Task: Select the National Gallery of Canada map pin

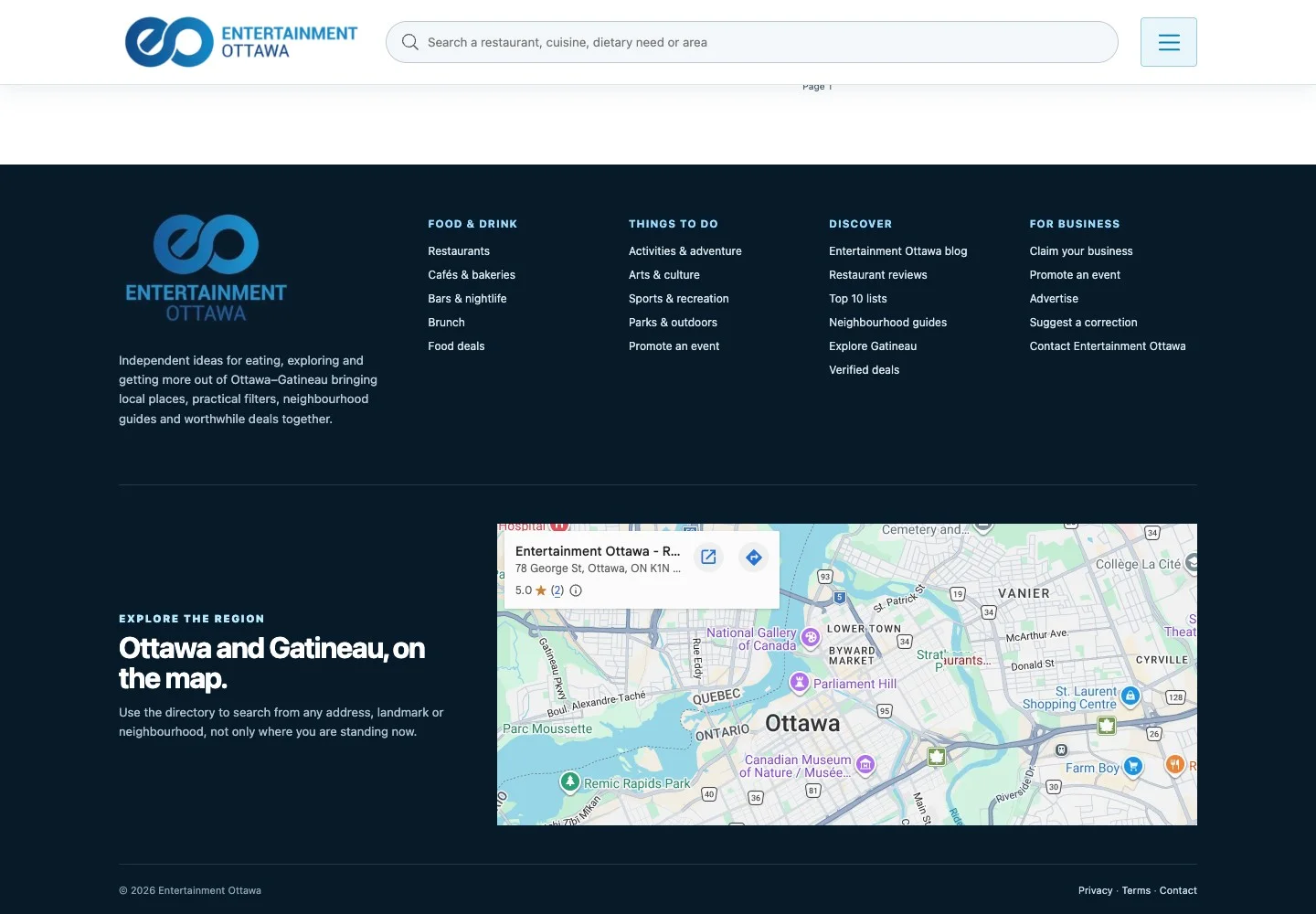Action: pos(810,638)
